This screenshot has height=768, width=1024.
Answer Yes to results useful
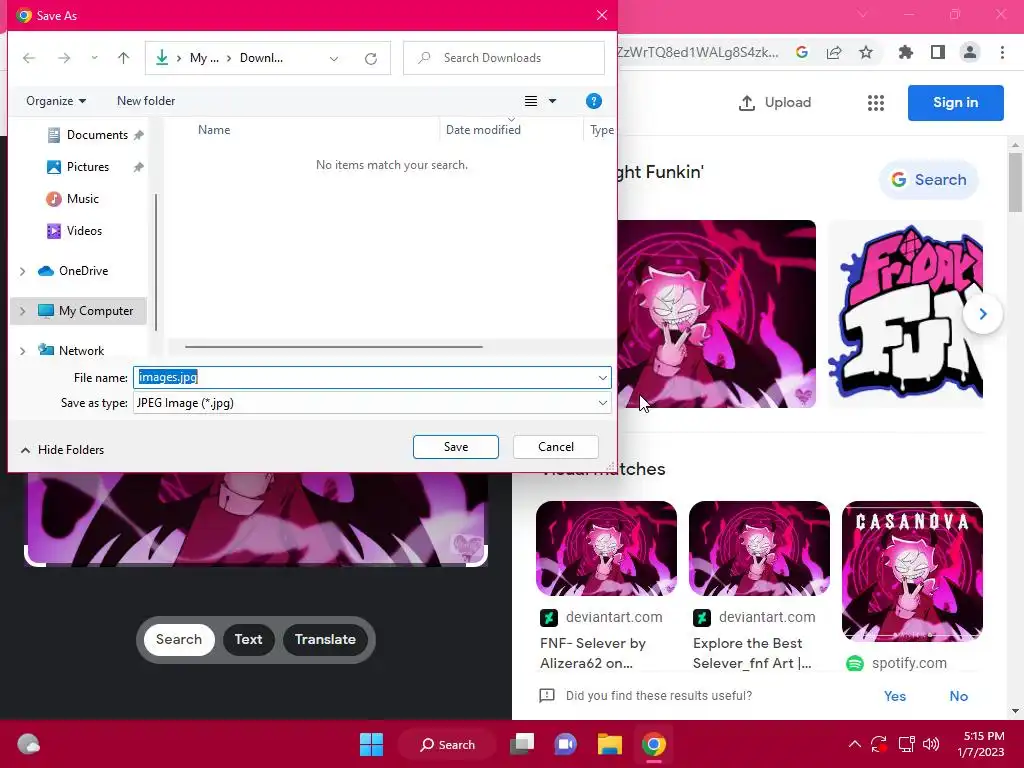895,696
